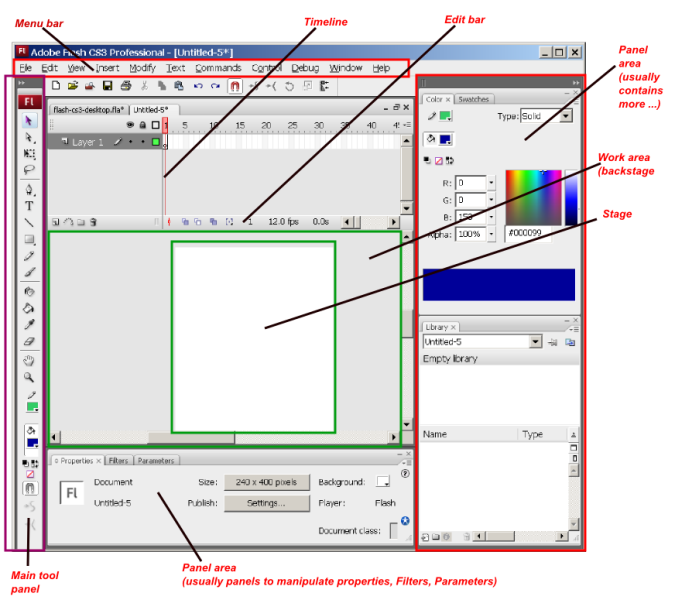
Task: Select the Lasso tool
Action: [x=29, y=170]
